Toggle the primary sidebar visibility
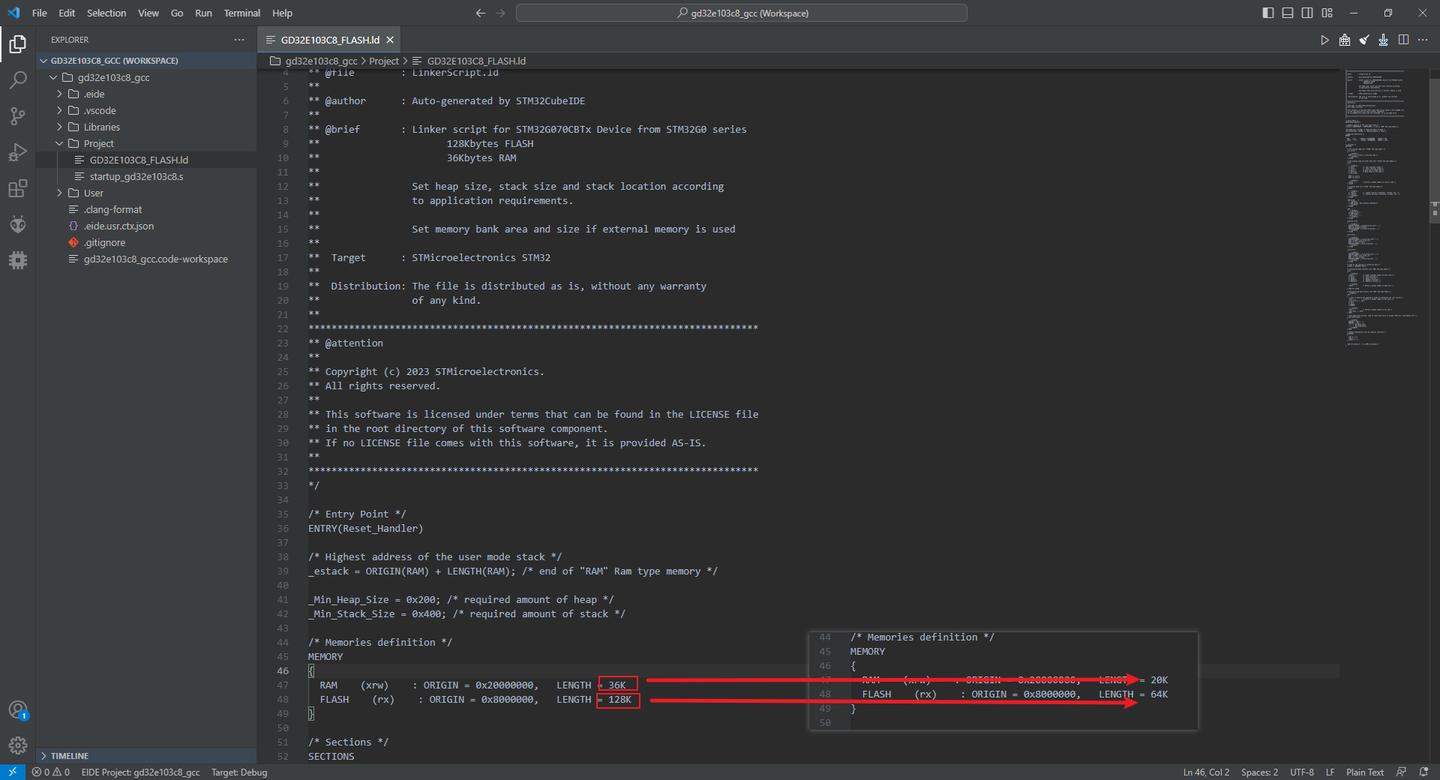The height and width of the screenshot is (780, 1440). point(1268,12)
